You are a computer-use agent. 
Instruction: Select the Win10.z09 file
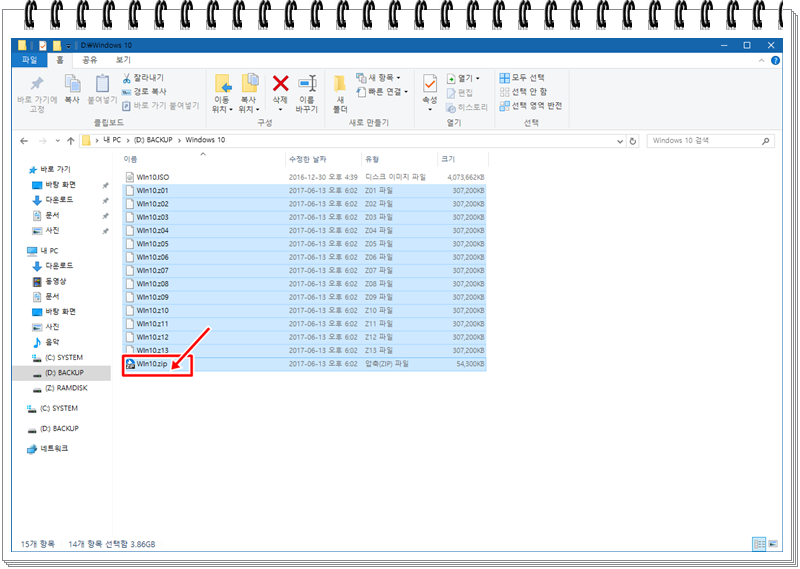click(x=304, y=297)
